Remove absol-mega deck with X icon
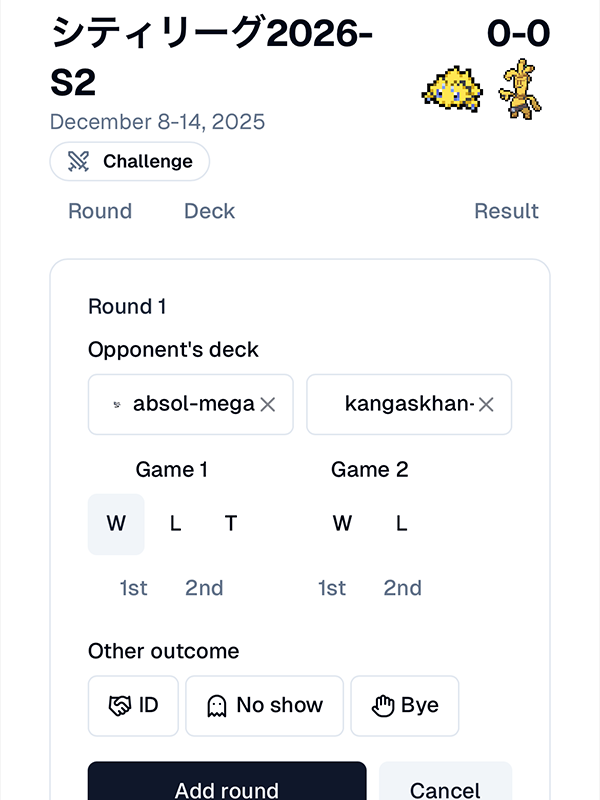 click(x=268, y=405)
